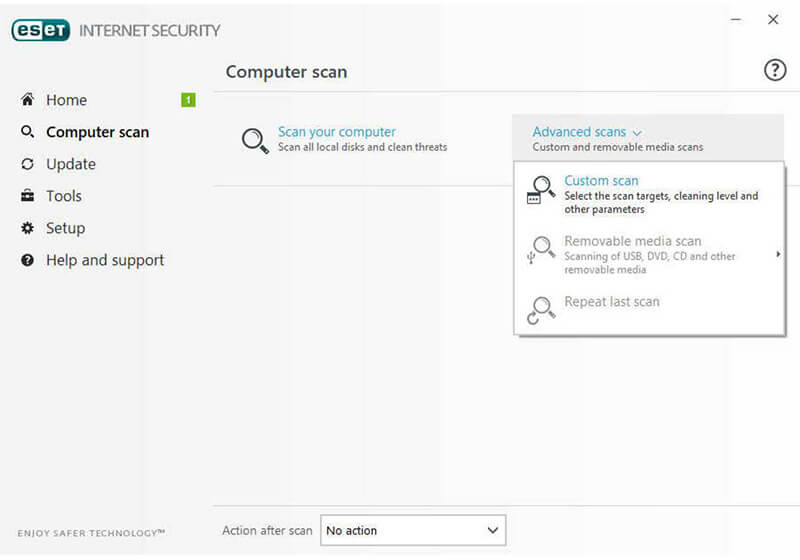Expand Removable media scan submenu arrow
The image size is (800, 560).
pyautogui.click(x=778, y=254)
